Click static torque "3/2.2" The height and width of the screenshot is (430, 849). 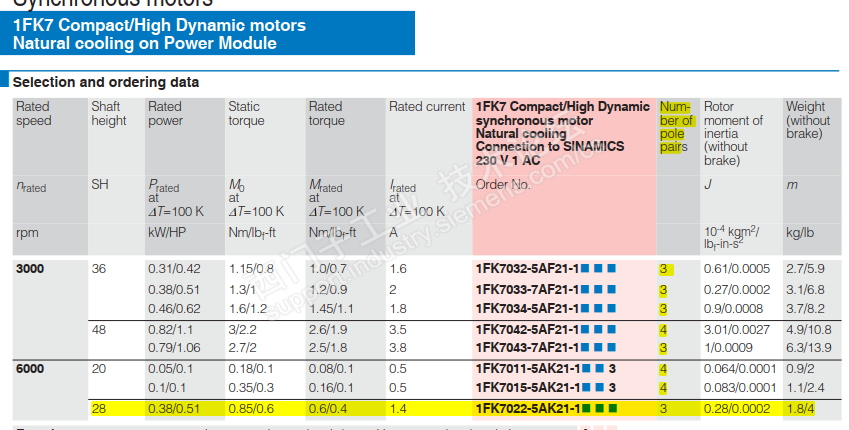click(x=242, y=329)
